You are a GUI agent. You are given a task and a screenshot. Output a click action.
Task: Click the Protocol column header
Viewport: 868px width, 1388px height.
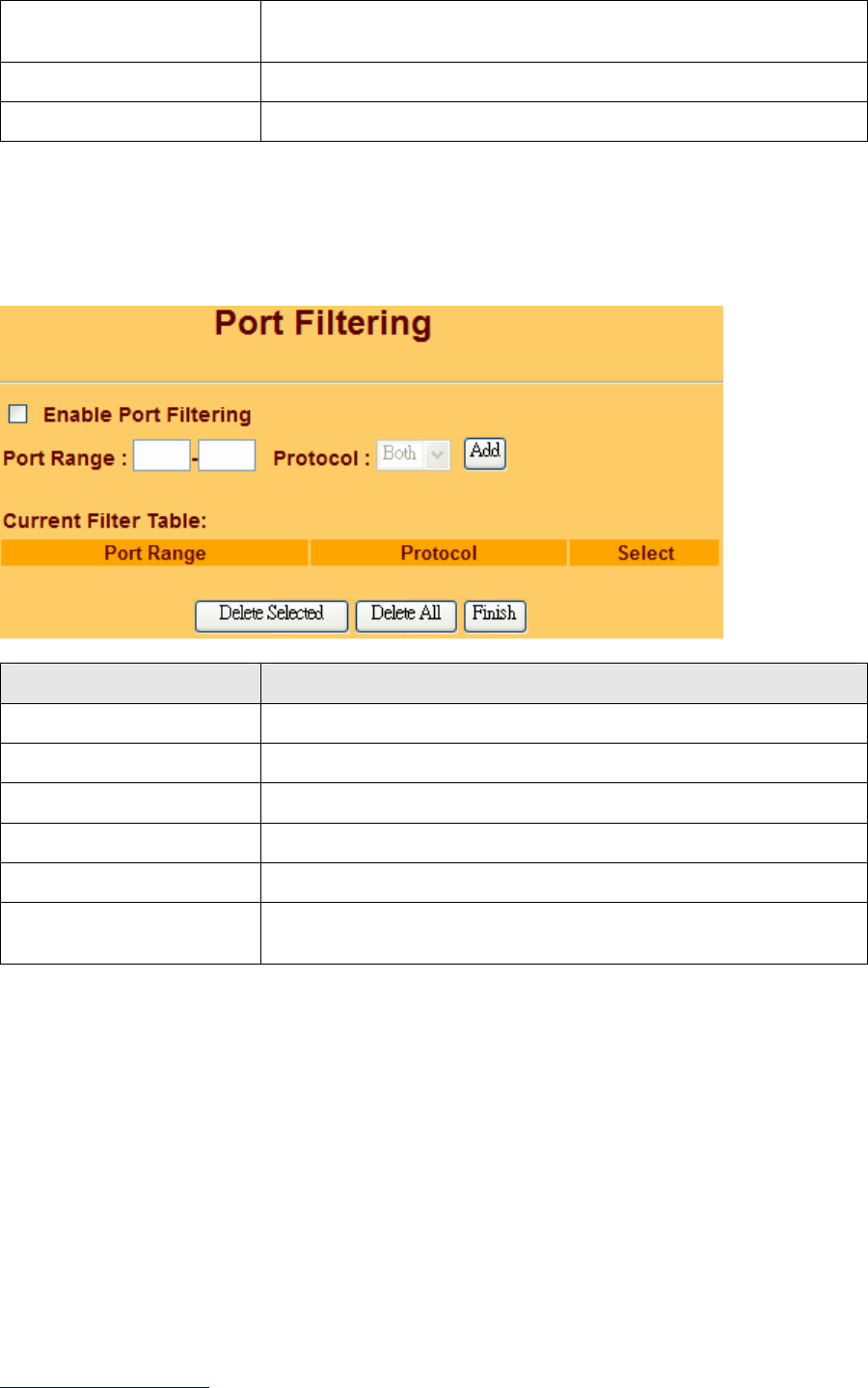click(x=439, y=553)
